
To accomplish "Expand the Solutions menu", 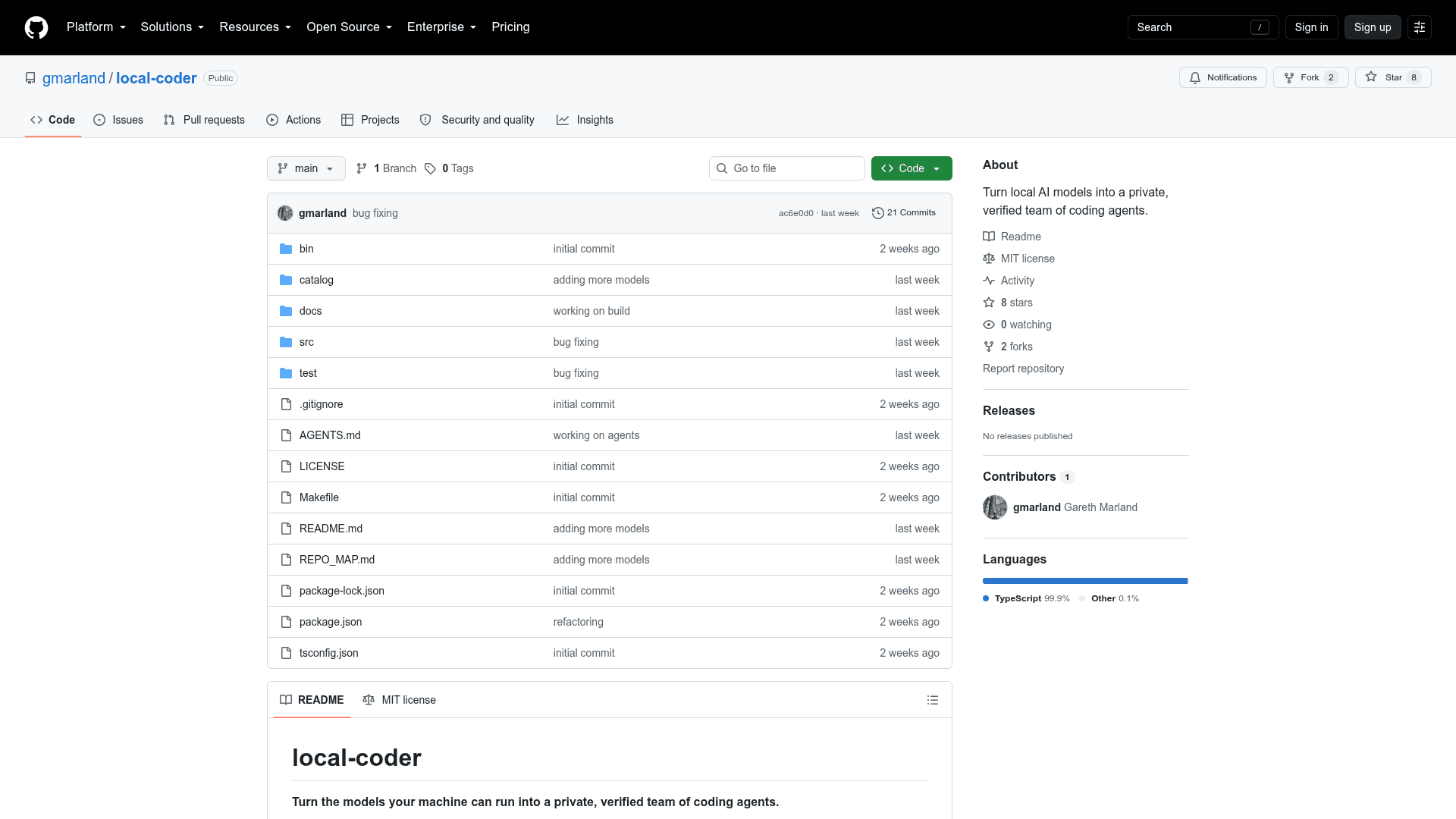I will tap(172, 27).
